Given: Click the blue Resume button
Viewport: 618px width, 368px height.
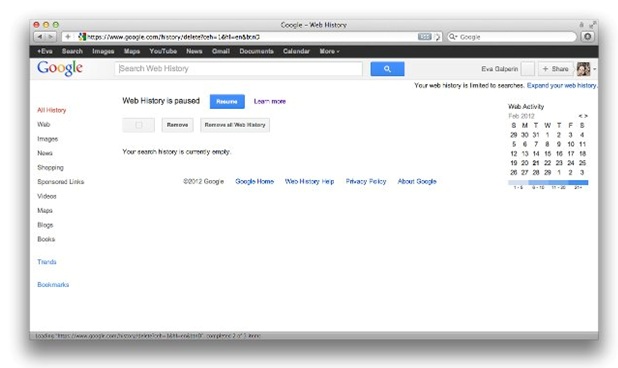Looking at the screenshot, I should (227, 101).
